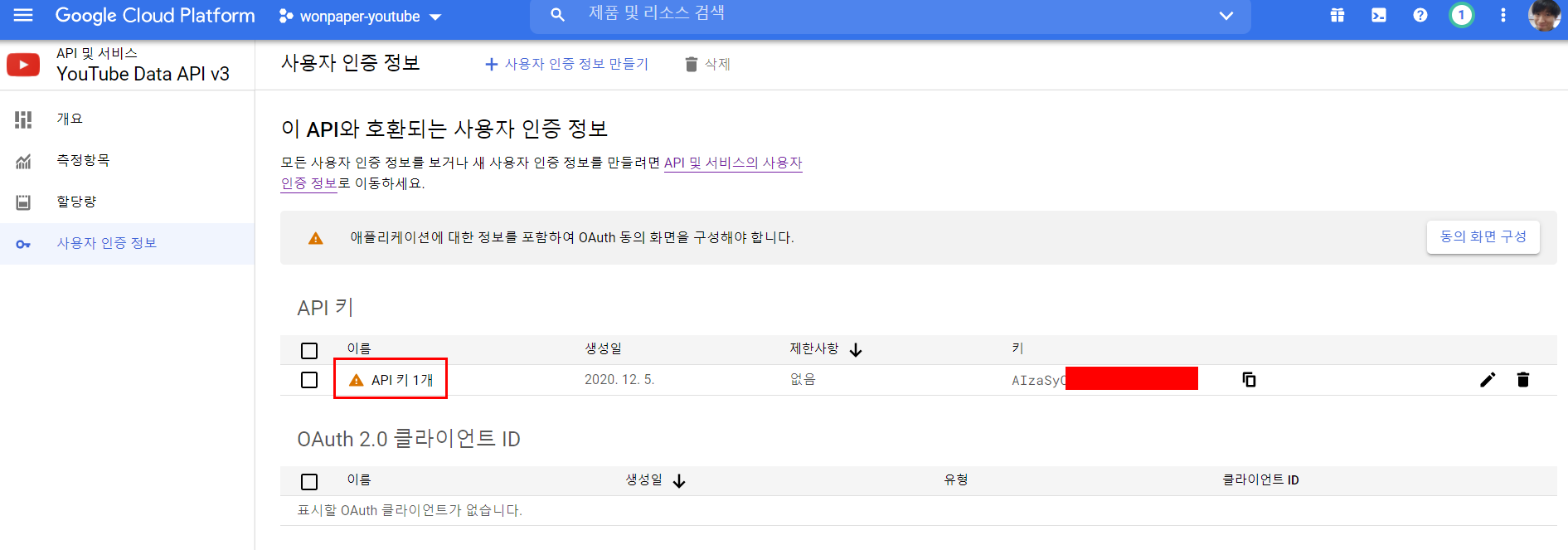Viewport: 1568px width, 550px height.
Task: Click the Google Cloud Platform logo text
Action: 155,16
